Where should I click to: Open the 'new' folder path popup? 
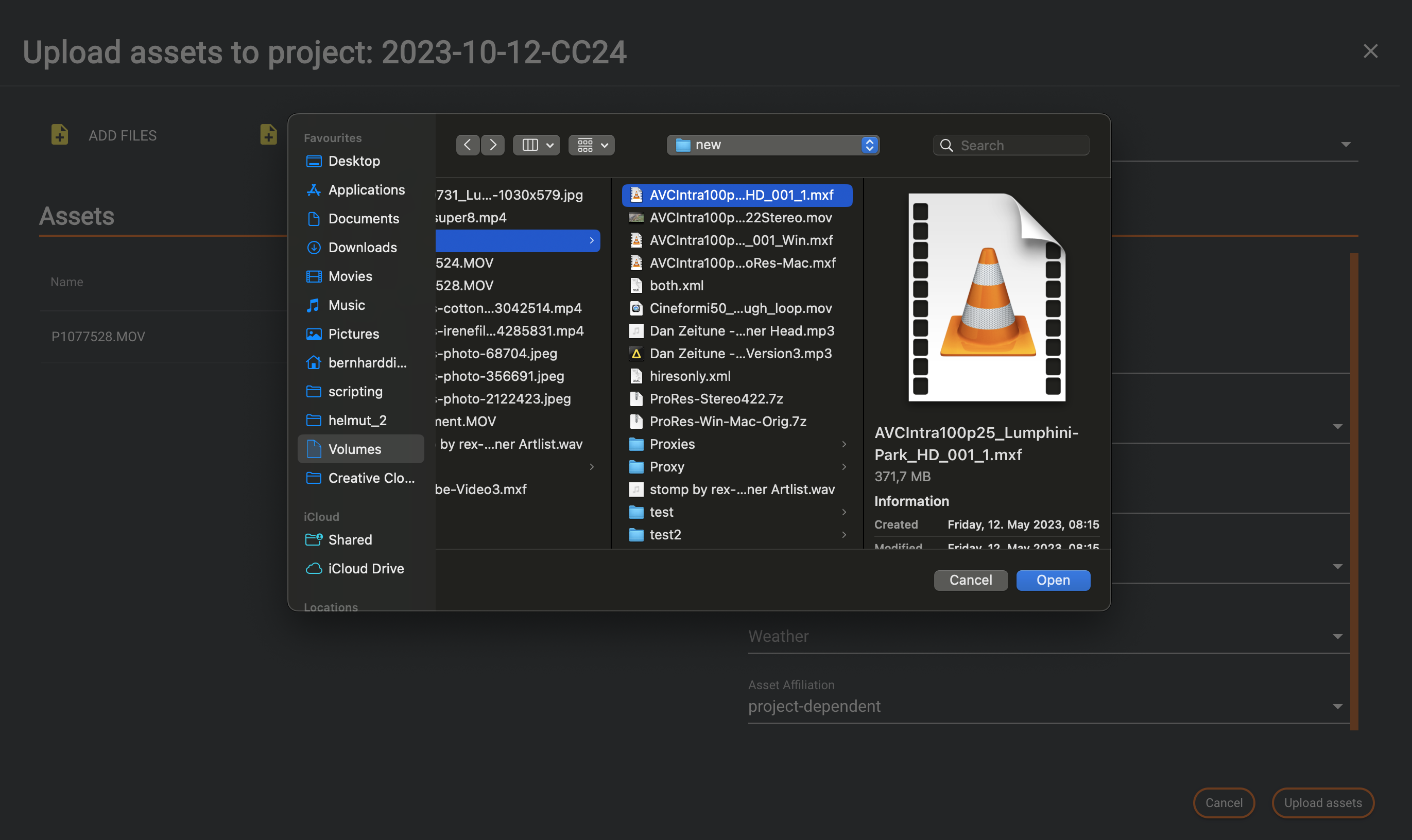(772, 145)
